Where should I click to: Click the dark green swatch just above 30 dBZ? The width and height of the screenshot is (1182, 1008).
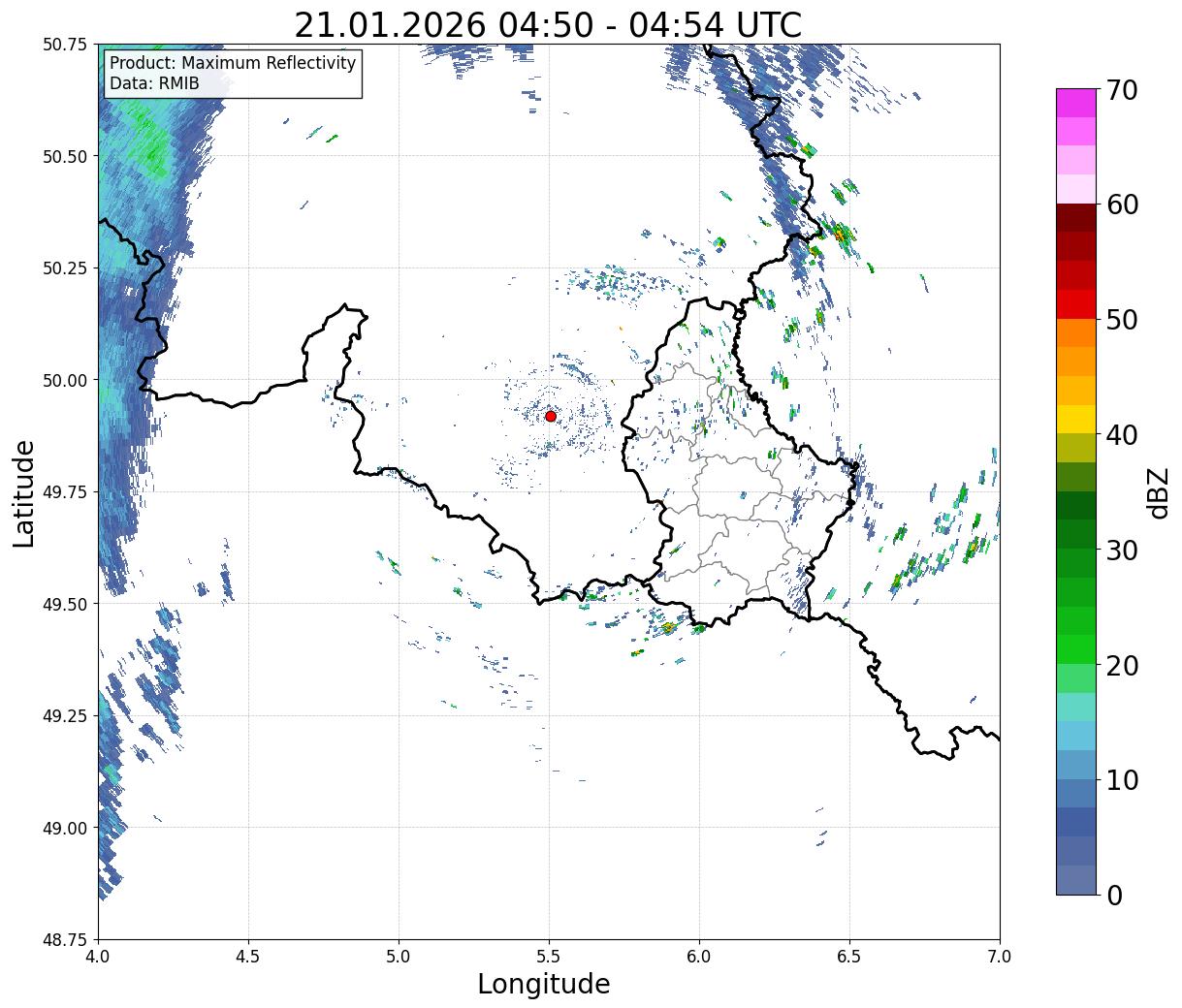[1076, 533]
